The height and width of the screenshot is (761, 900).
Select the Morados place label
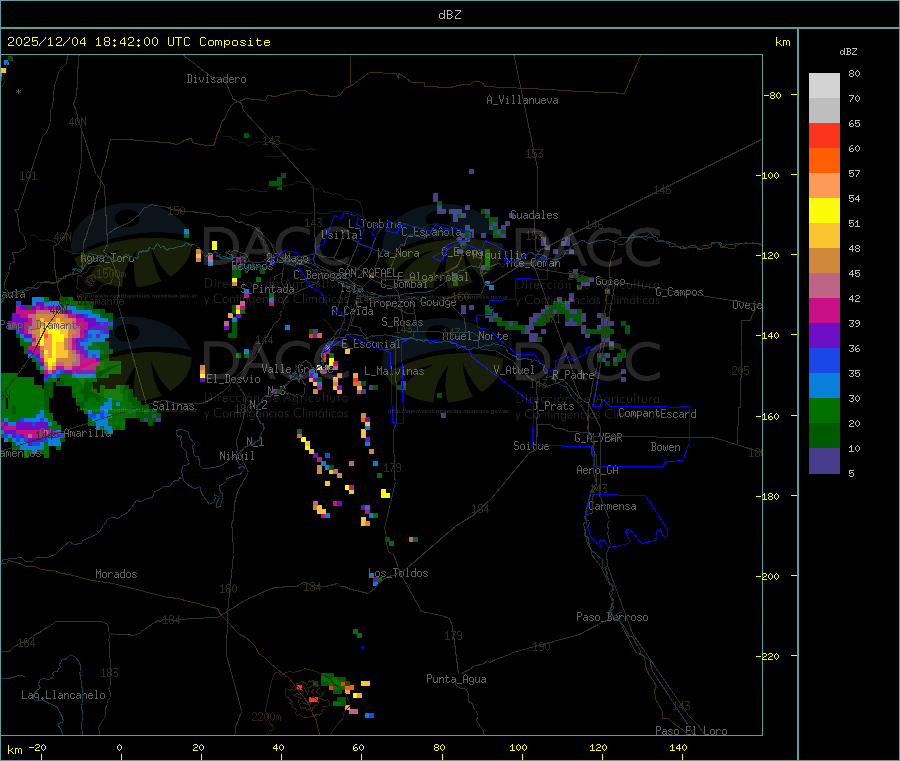tap(116, 574)
